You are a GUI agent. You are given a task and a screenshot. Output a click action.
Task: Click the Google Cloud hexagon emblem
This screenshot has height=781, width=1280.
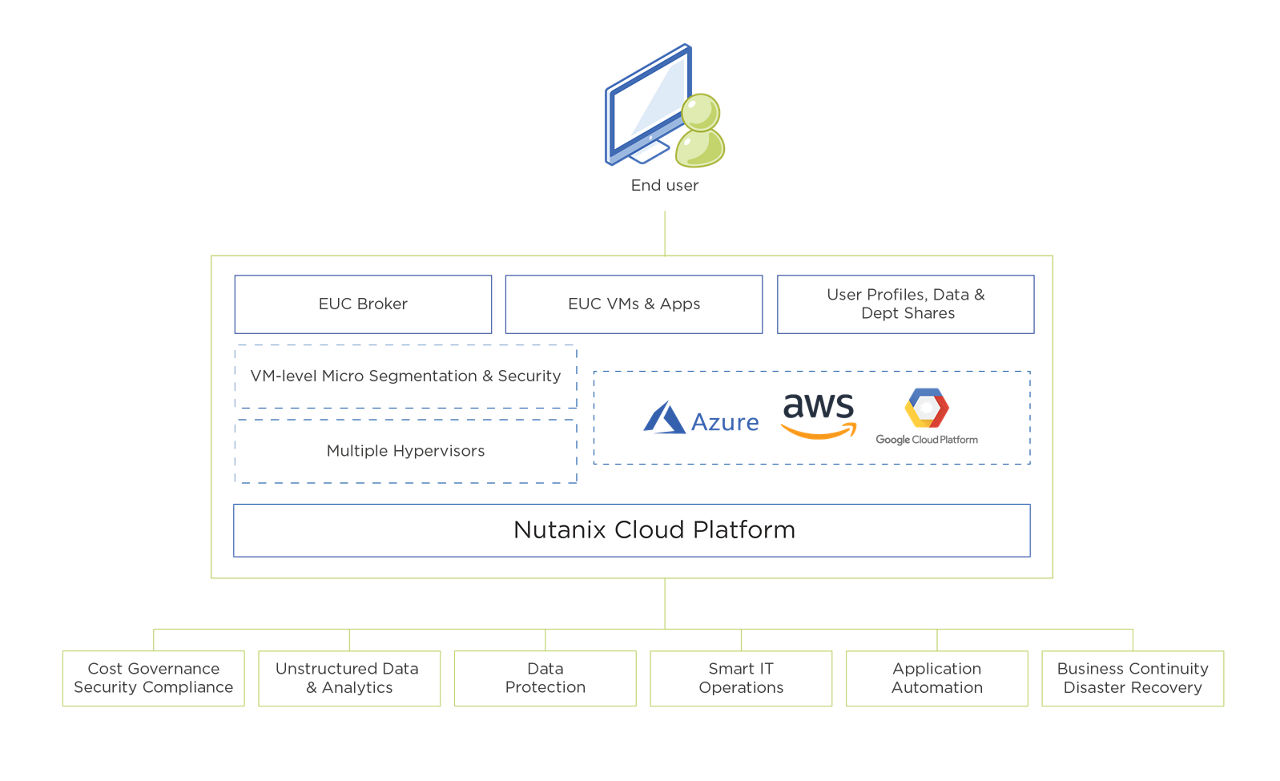pos(926,405)
